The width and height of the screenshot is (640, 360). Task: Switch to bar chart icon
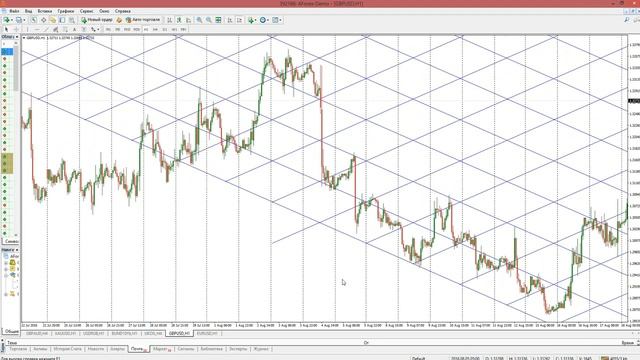(x=169, y=20)
